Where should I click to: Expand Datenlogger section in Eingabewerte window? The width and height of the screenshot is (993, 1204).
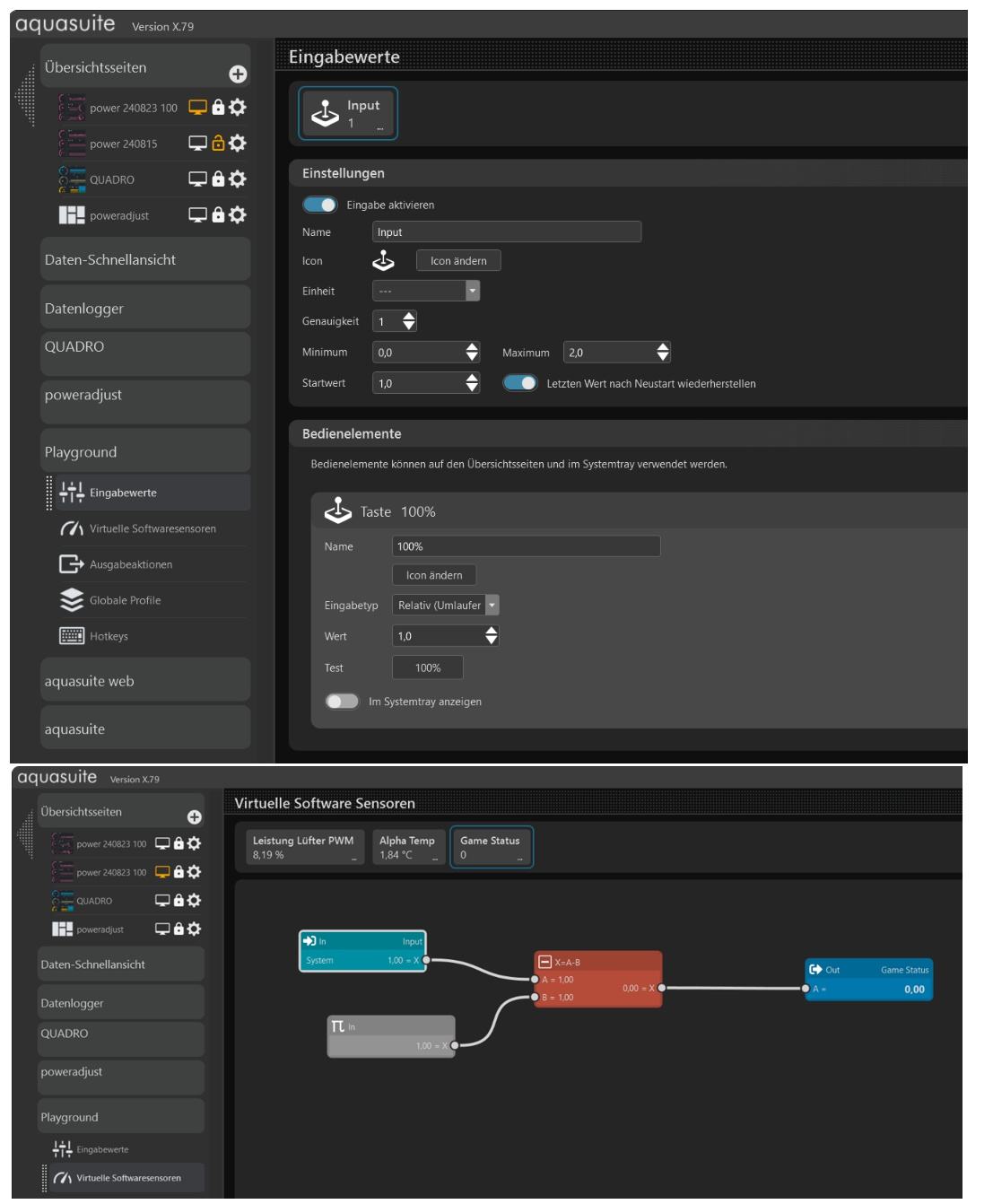coord(145,308)
